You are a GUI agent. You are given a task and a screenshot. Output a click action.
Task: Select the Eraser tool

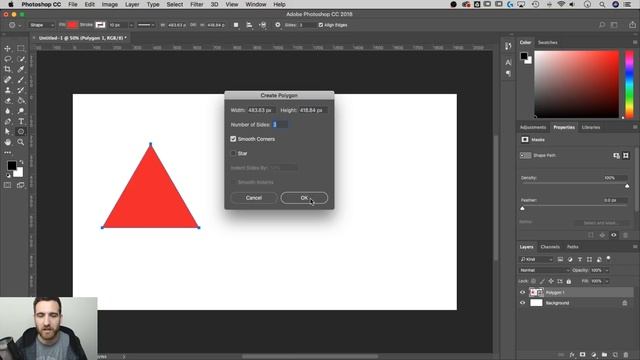[7, 100]
